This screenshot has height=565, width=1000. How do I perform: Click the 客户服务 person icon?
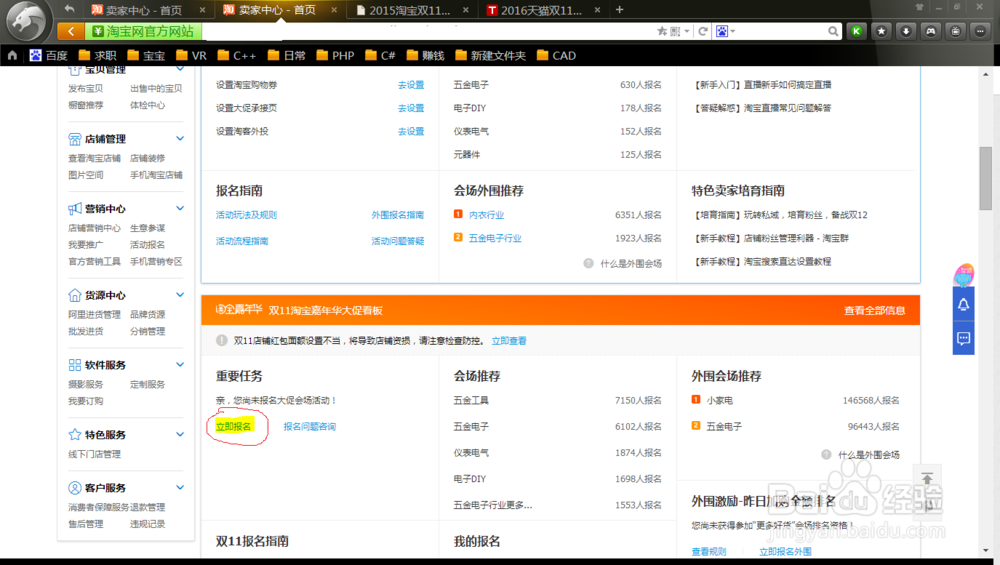click(x=75, y=488)
